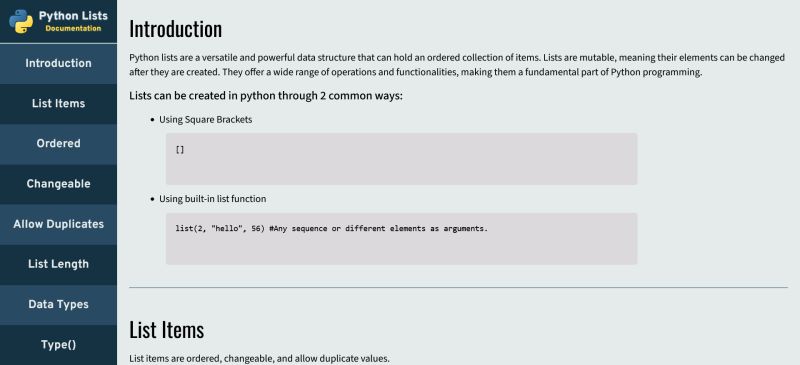The image size is (800, 365).
Task: Click the Documentation subtitle in the header
Action: (73, 29)
